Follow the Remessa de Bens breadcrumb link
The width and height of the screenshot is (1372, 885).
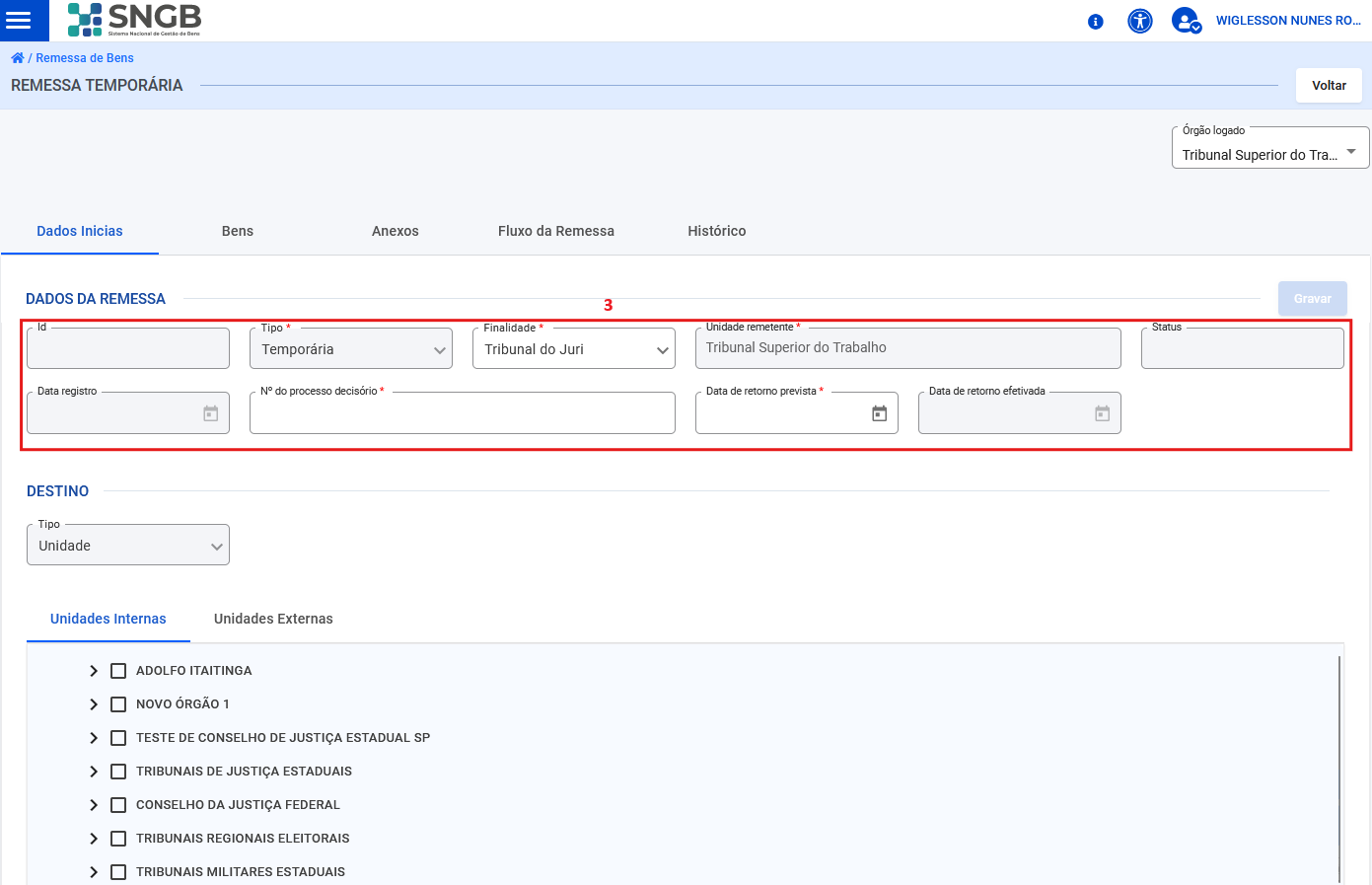(x=85, y=58)
